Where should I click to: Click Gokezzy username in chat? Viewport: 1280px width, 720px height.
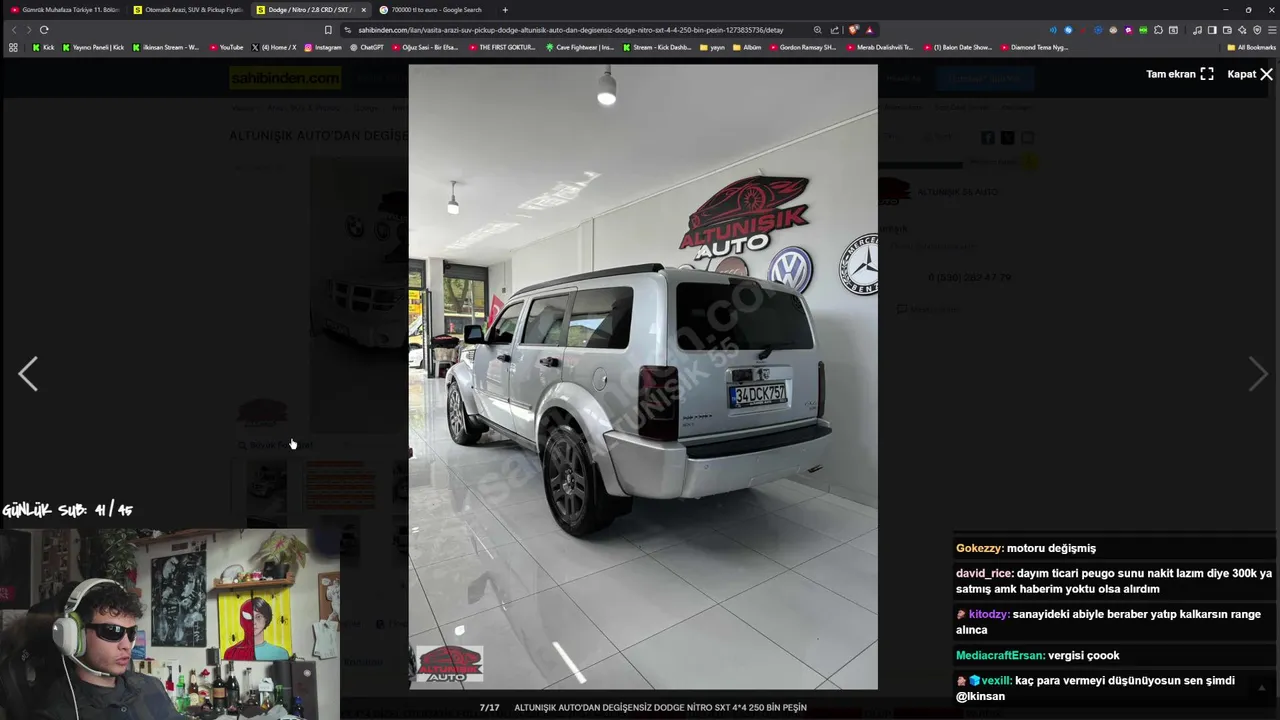click(979, 548)
